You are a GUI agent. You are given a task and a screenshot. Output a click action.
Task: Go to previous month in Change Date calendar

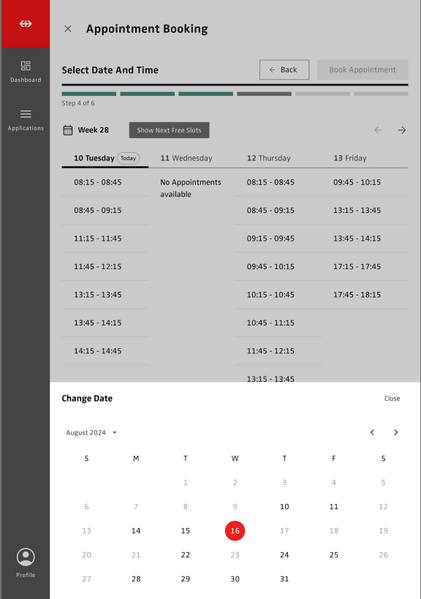[372, 432]
